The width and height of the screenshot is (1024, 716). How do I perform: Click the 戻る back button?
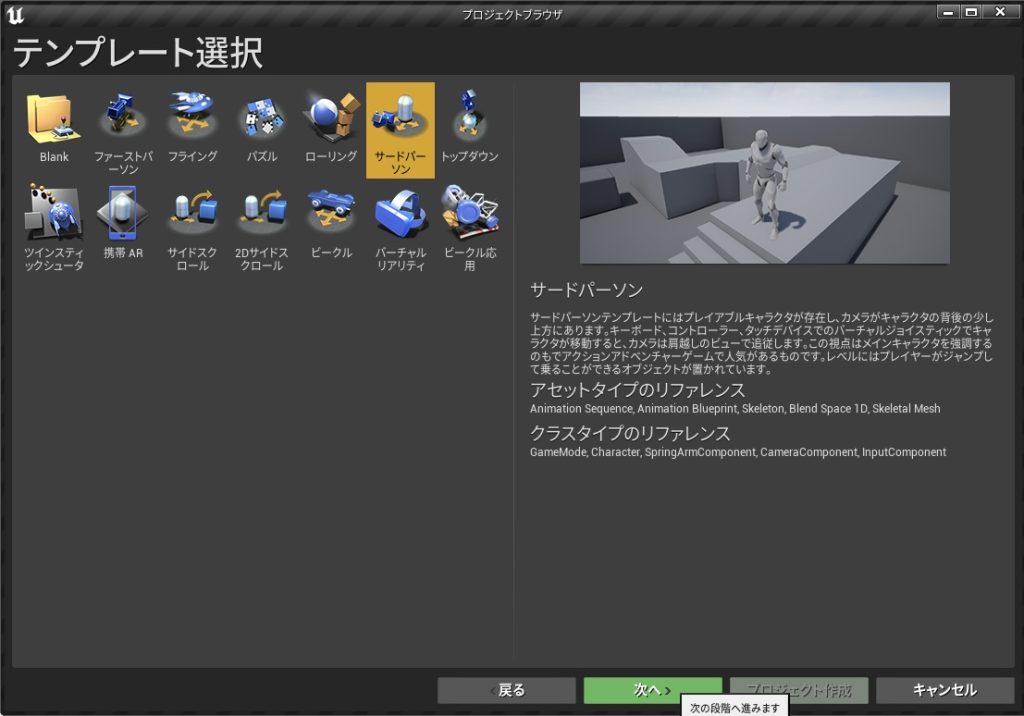coord(506,690)
